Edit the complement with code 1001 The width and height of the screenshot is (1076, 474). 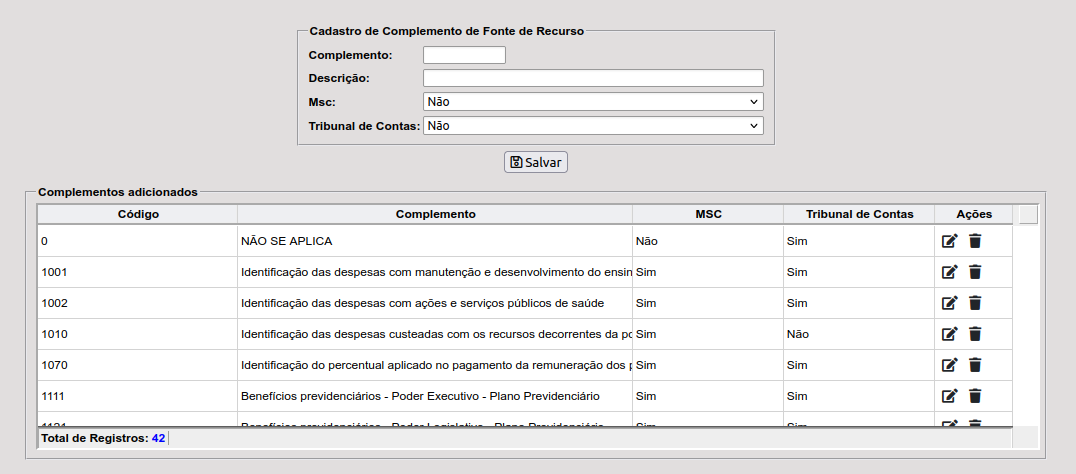pos(950,272)
